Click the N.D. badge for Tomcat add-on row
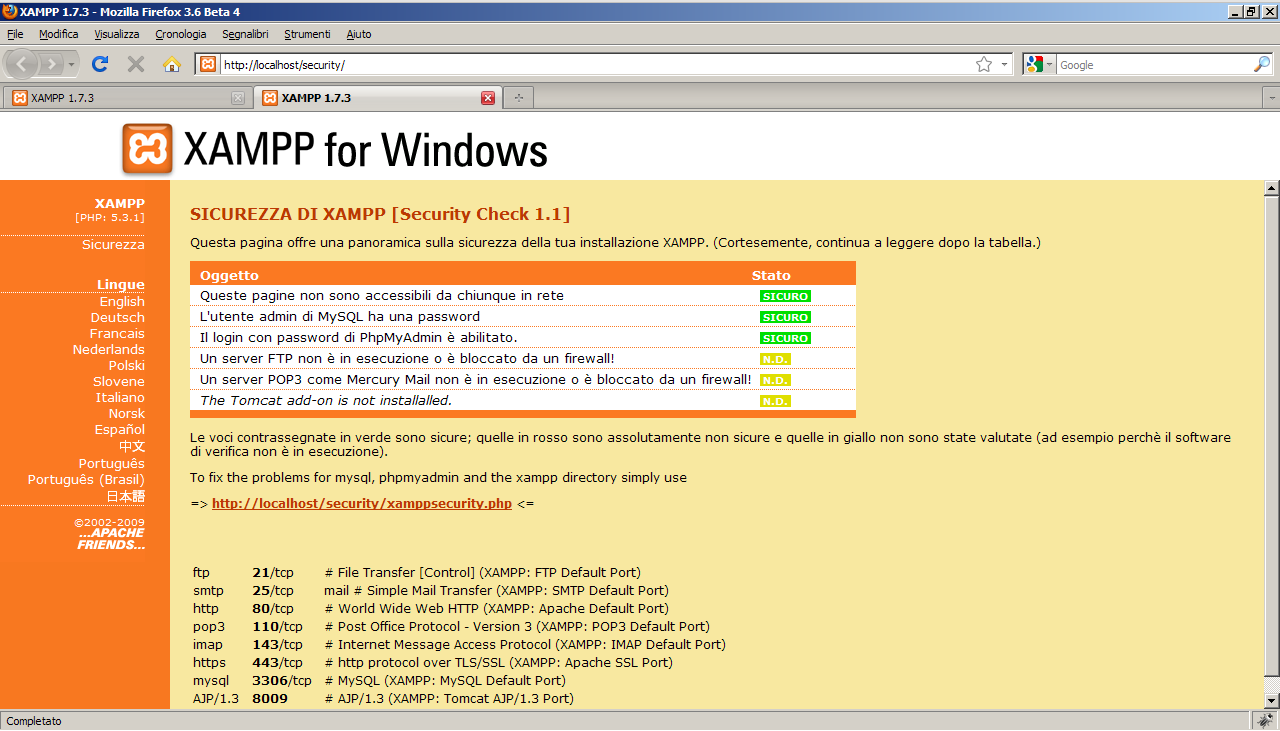 pos(775,401)
